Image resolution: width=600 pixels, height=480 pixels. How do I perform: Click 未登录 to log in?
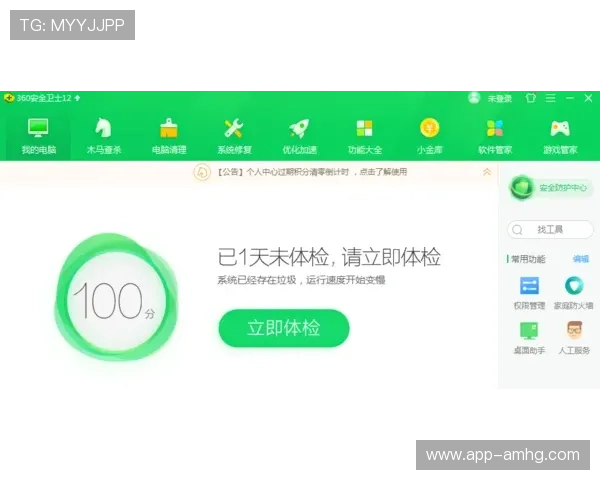click(x=499, y=99)
